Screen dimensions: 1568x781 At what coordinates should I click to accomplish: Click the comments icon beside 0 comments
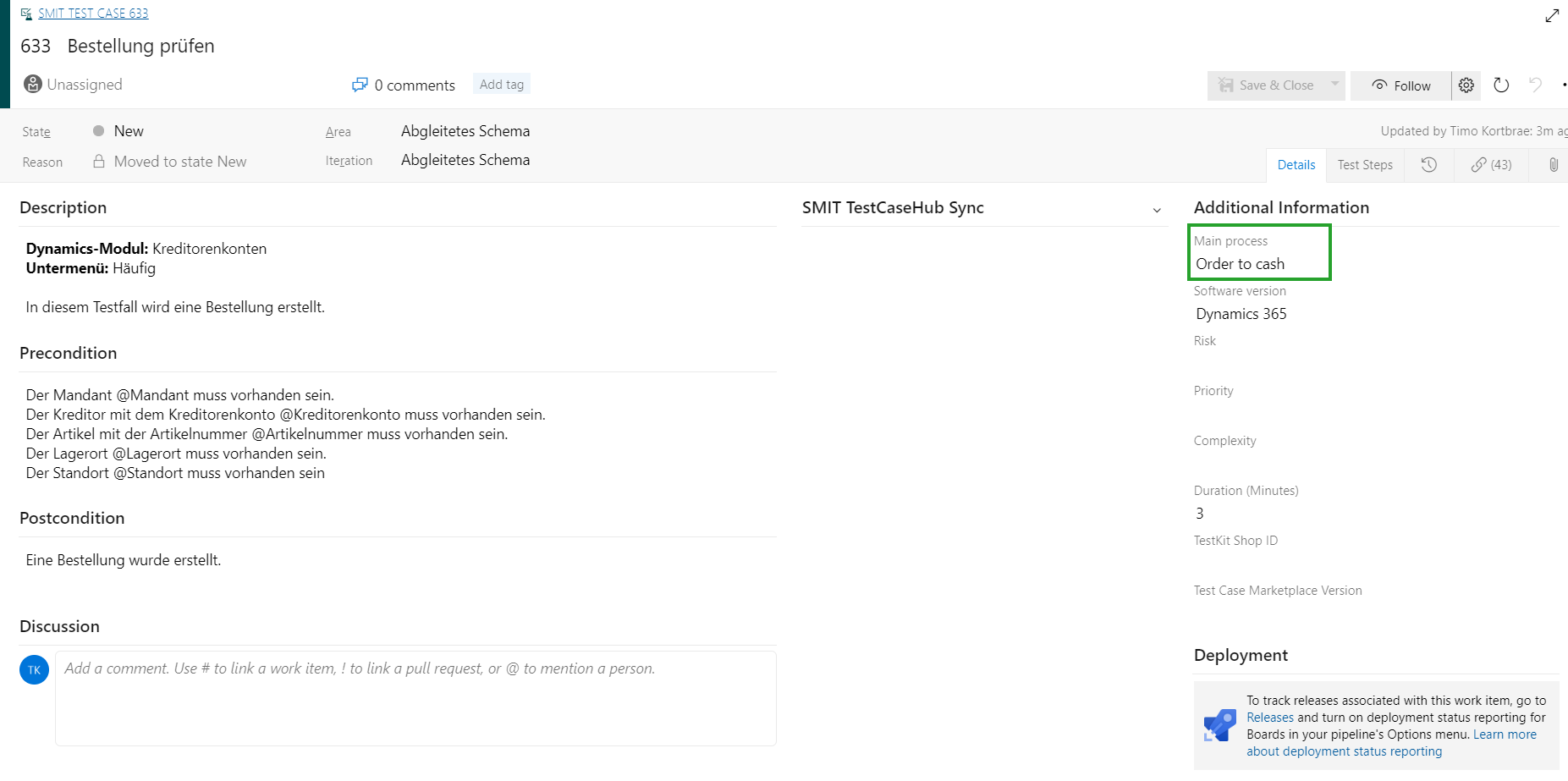click(x=360, y=85)
